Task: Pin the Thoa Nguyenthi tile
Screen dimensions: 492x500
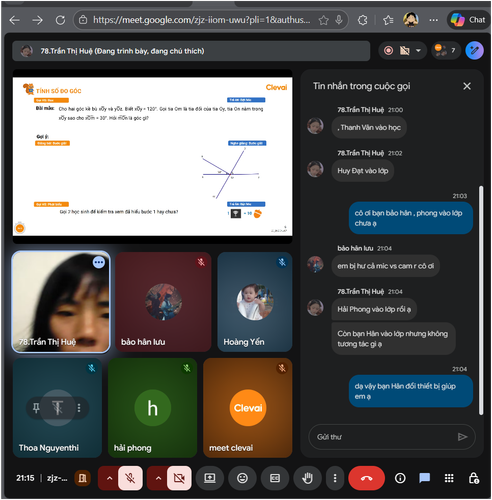Action: [x=36, y=408]
